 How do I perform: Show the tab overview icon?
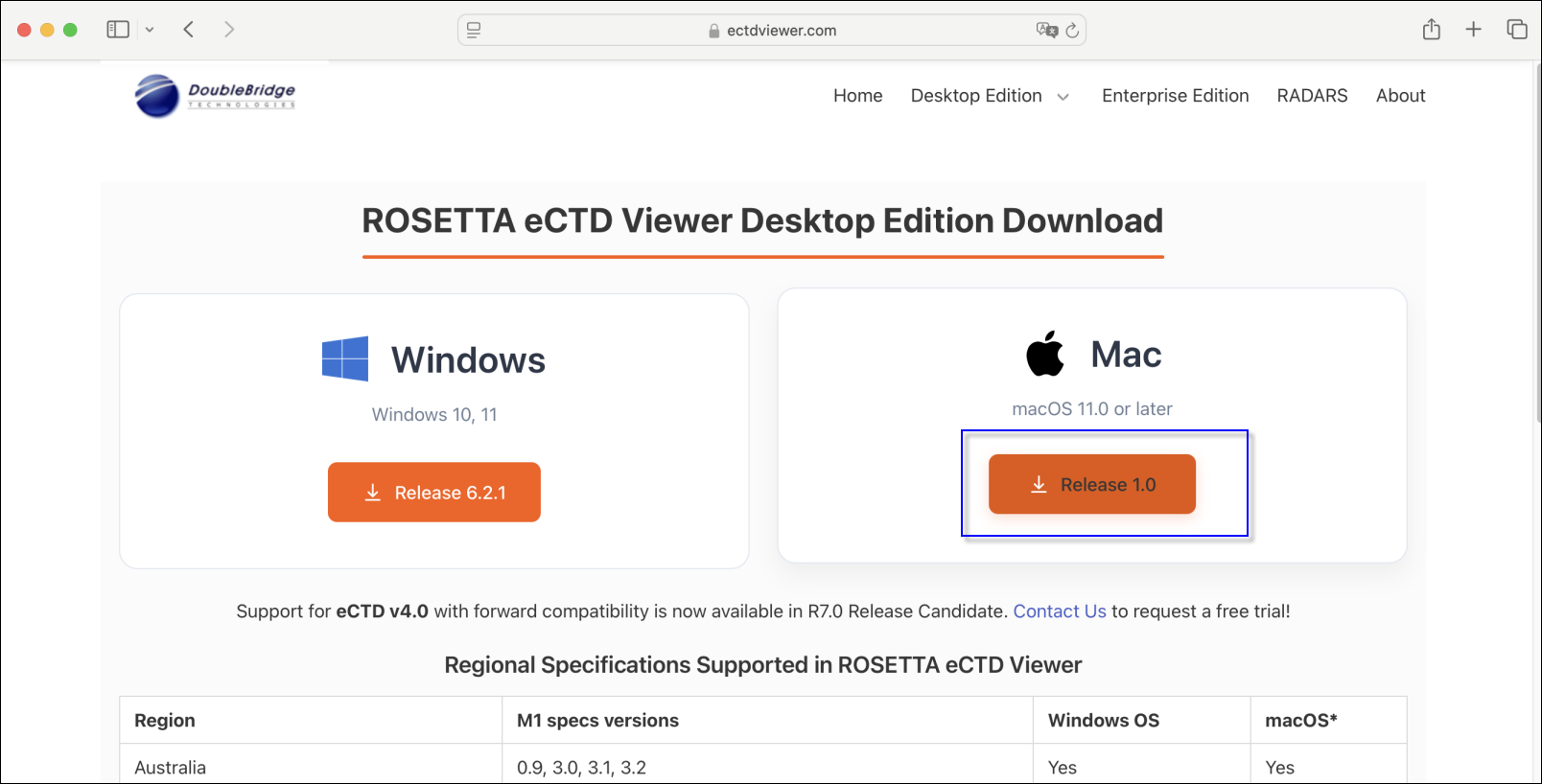coord(1516,30)
